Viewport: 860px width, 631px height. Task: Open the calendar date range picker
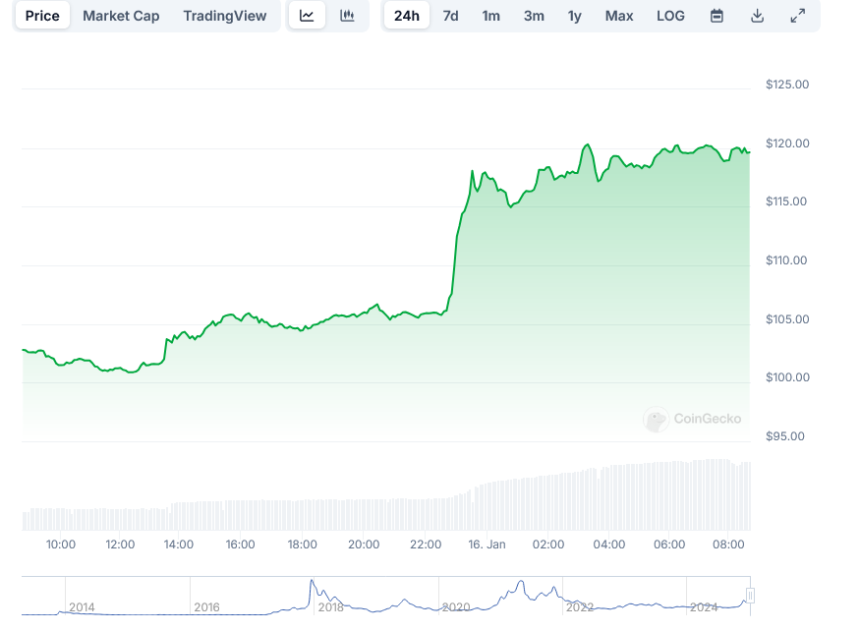717,16
